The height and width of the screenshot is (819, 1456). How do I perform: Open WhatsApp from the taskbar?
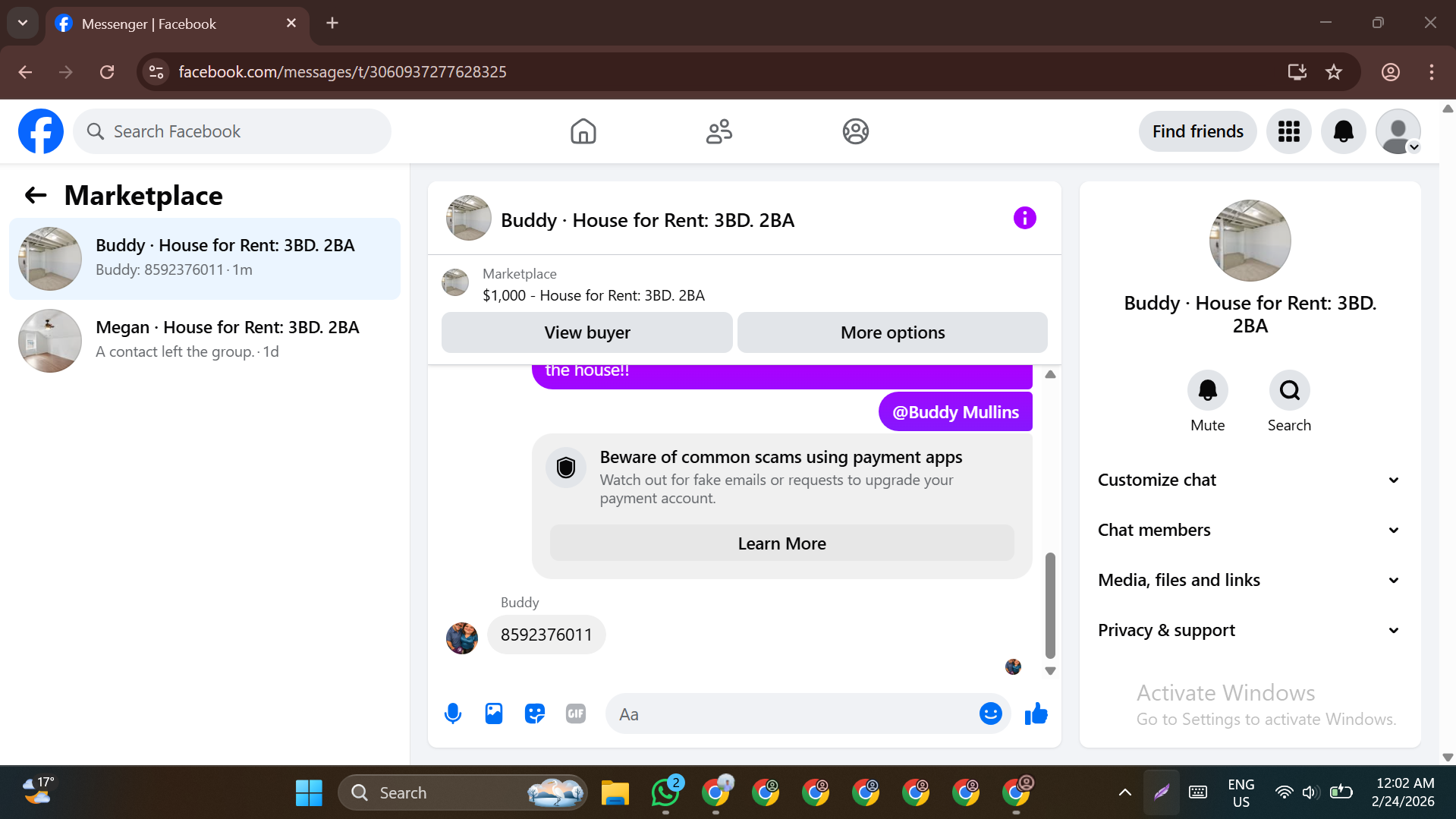665,792
